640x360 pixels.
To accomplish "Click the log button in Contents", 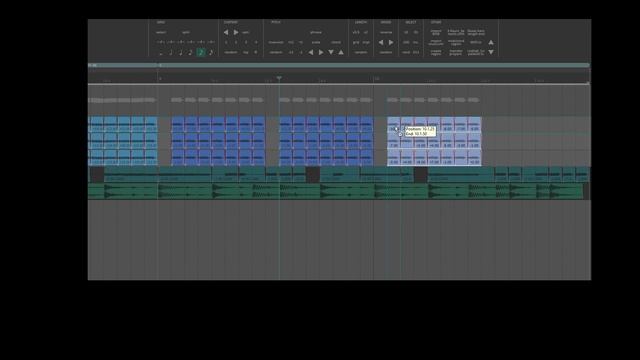I will point(246,52).
